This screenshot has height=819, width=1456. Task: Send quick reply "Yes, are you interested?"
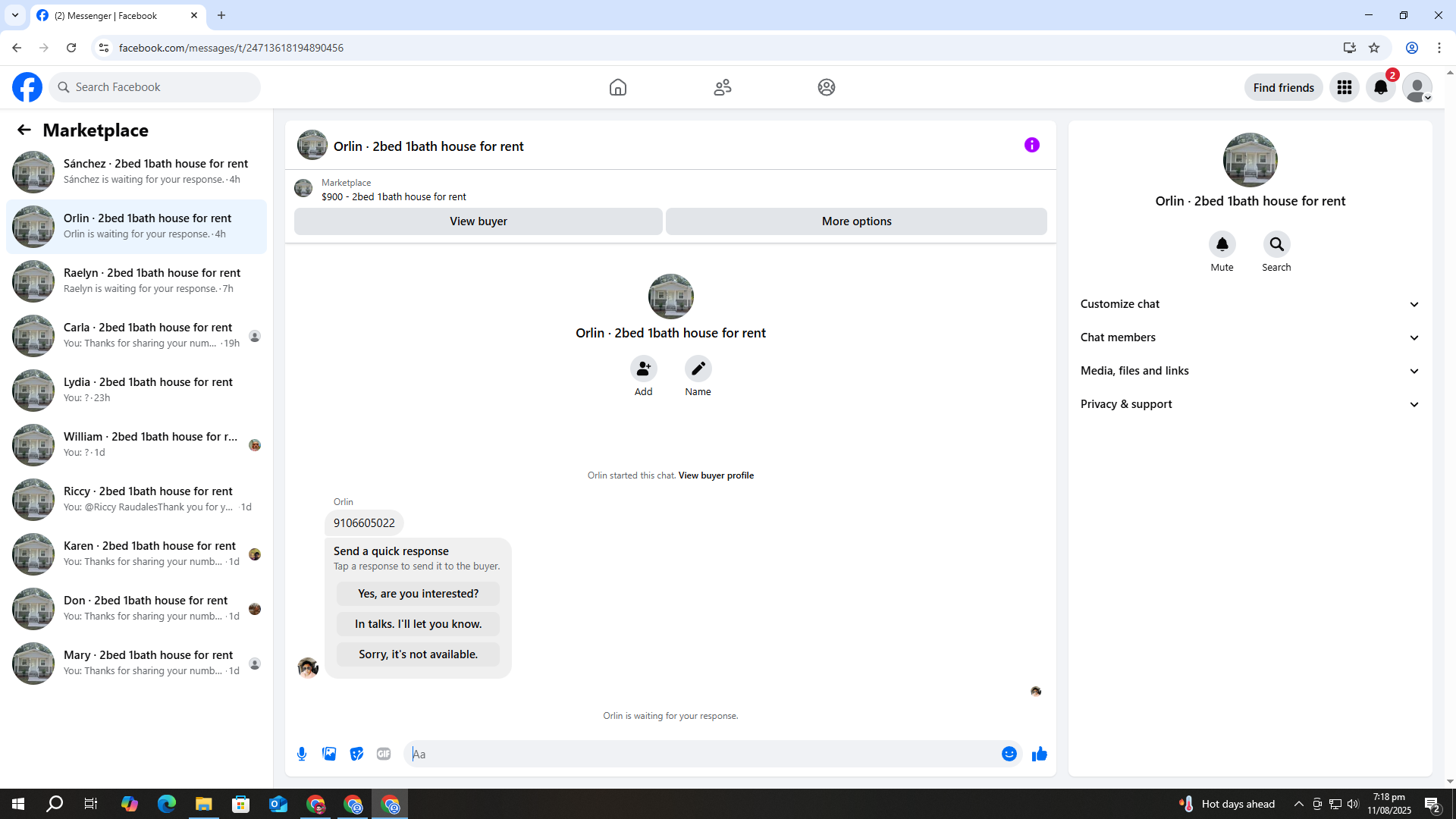(418, 594)
